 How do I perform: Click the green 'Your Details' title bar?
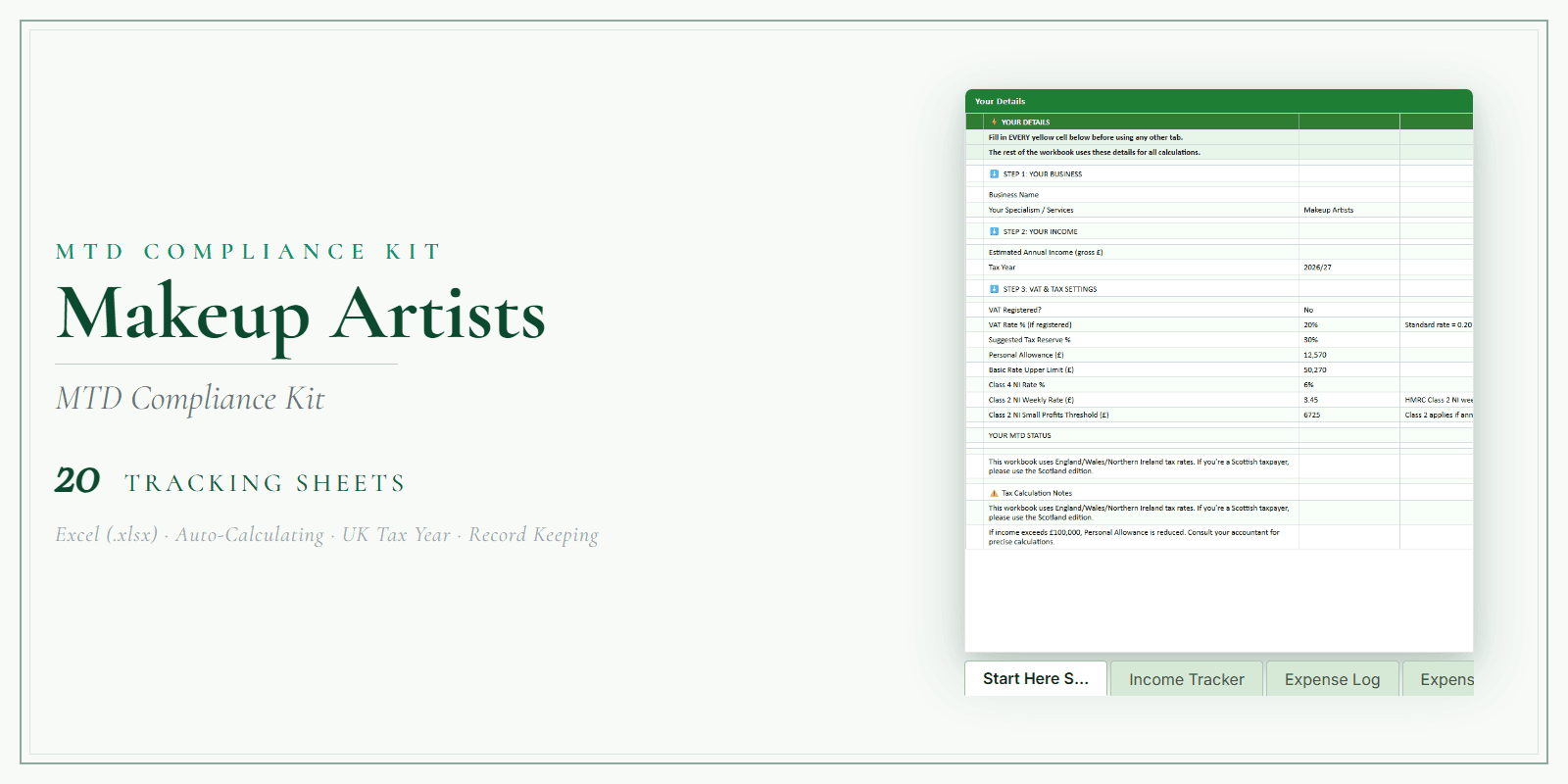point(1218,101)
